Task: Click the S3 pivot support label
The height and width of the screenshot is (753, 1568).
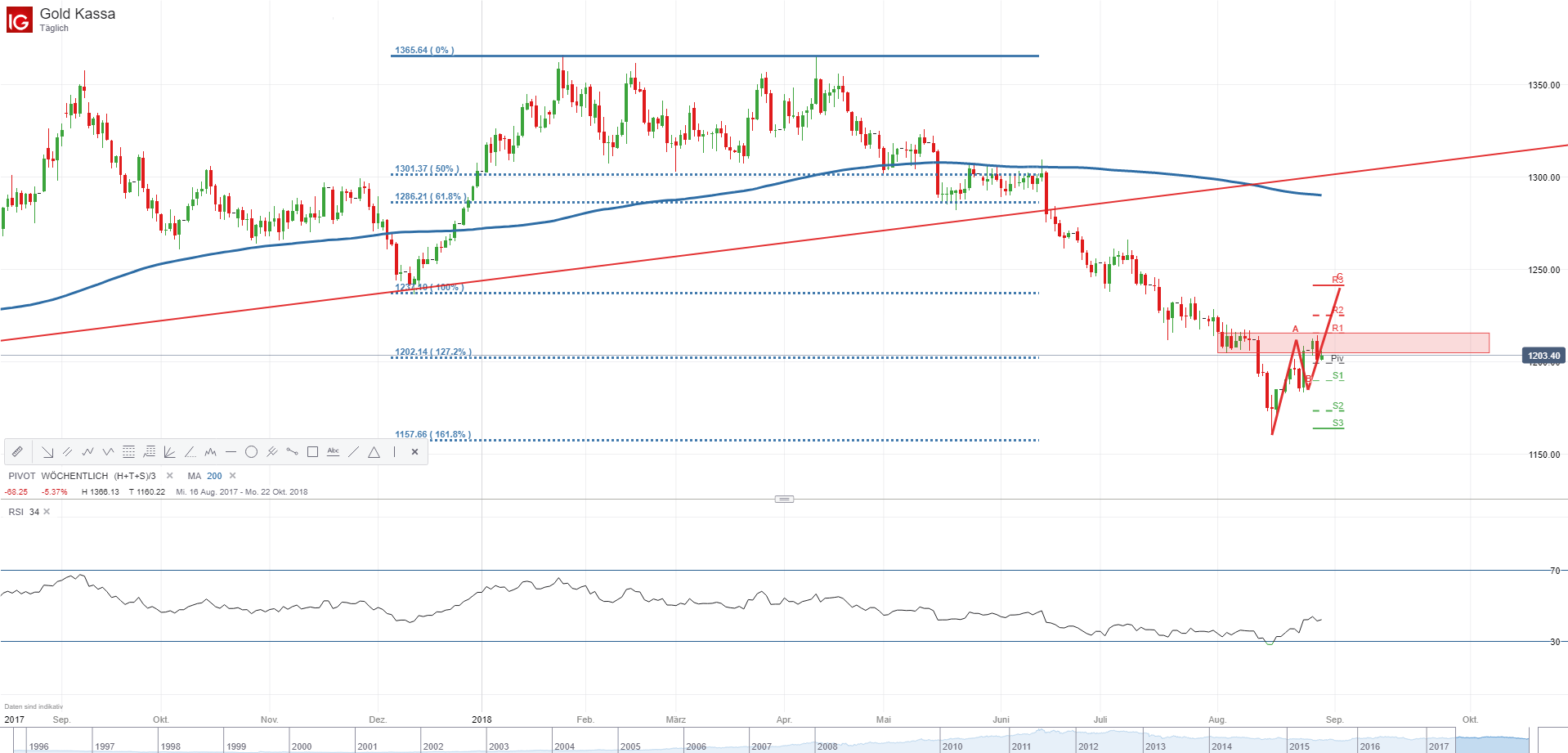Action: point(1338,424)
